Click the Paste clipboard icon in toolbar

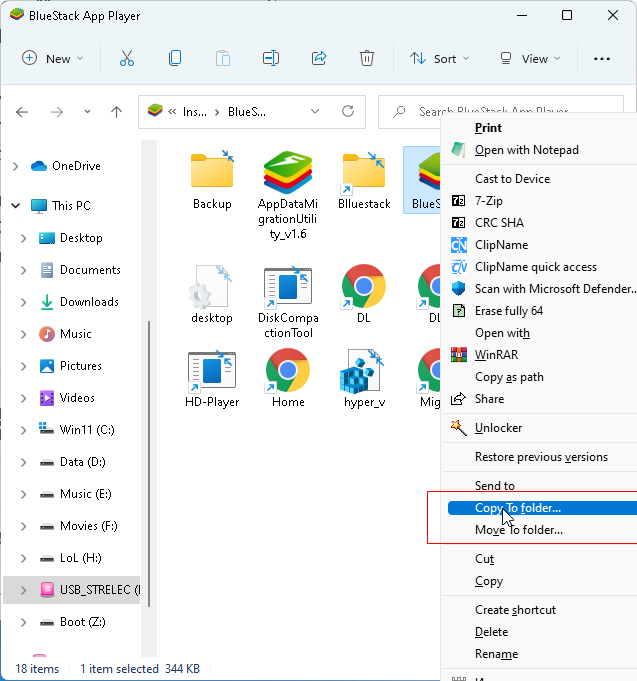(223, 58)
